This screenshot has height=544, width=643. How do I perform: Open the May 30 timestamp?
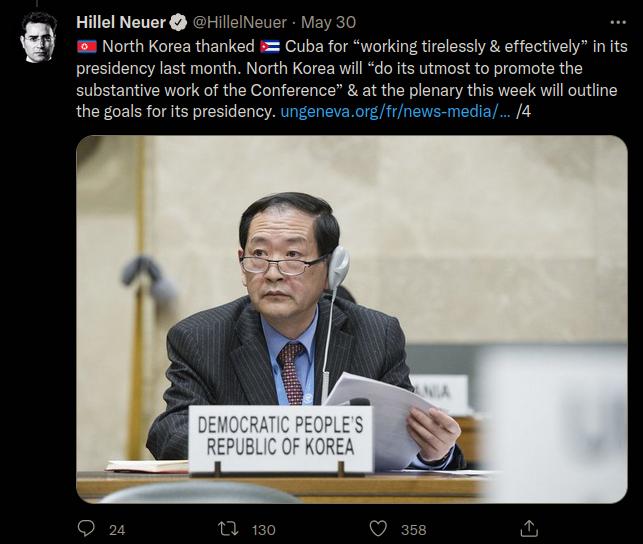coord(328,22)
